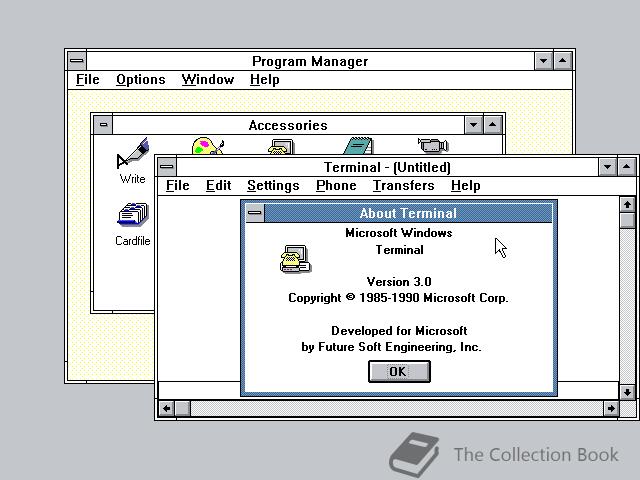640x480 pixels.
Task: Maximize the Terminal window
Action: [x=627, y=167]
